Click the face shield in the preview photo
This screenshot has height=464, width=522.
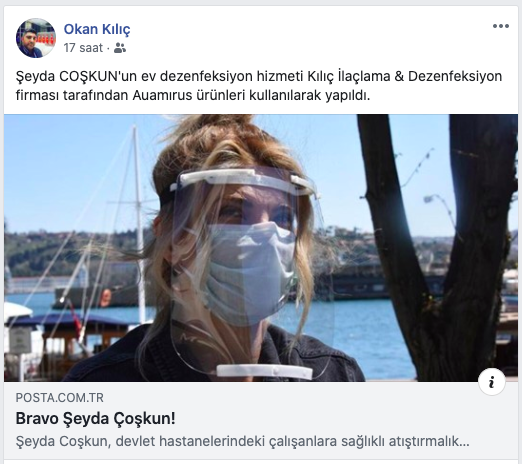tap(247, 267)
